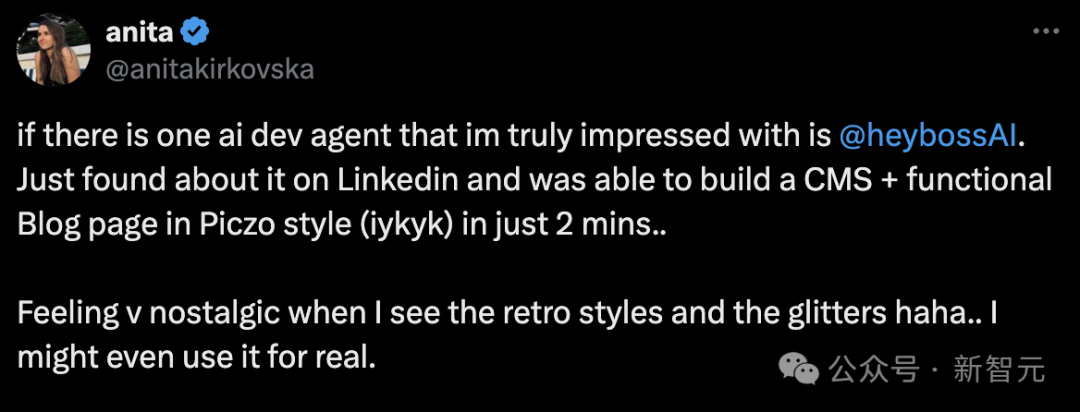Open the three-dot more options menu
Viewport: 1080px width, 412px height.
(x=1046, y=32)
